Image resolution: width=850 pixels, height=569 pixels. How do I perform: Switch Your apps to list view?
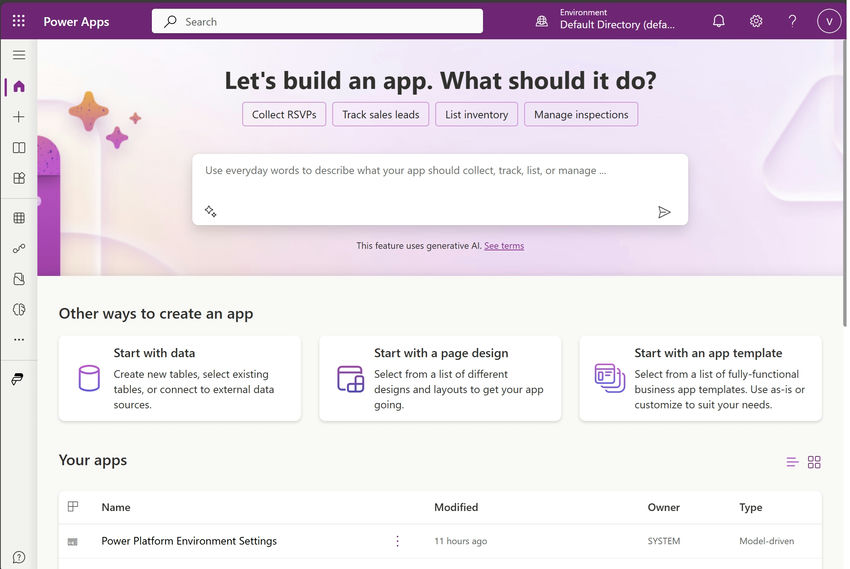(792, 462)
